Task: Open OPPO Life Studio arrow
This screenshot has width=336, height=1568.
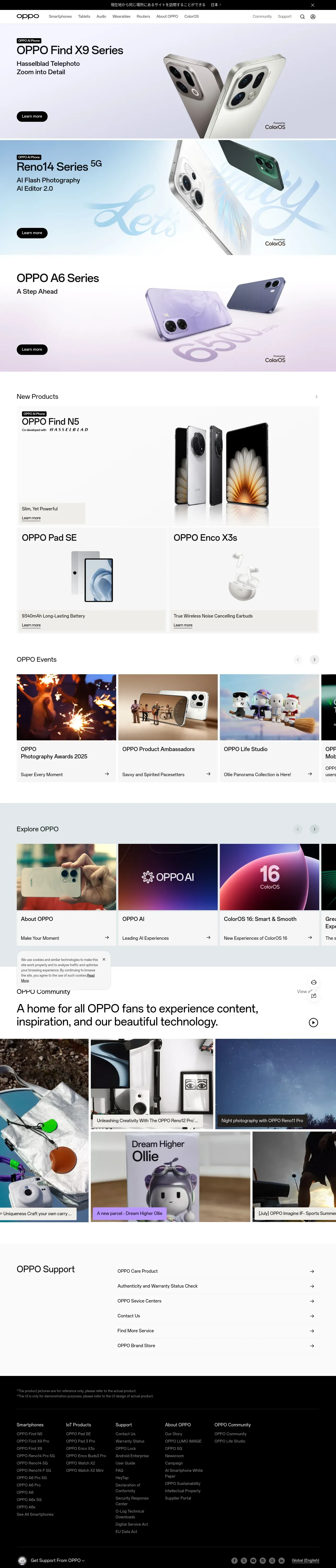Action: coord(310,774)
